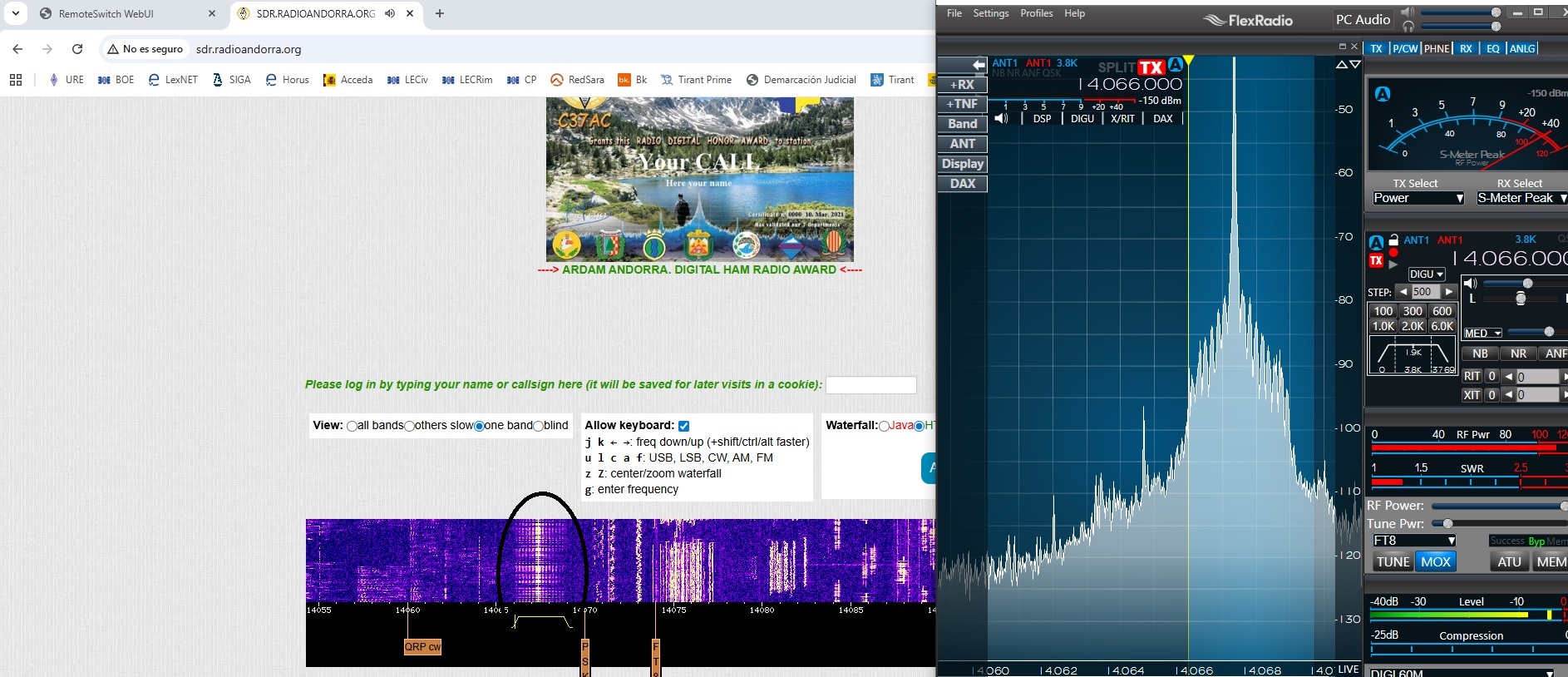Click the collapse arrow above +RX
Viewport: 1568px width, 677px height.
[978, 65]
